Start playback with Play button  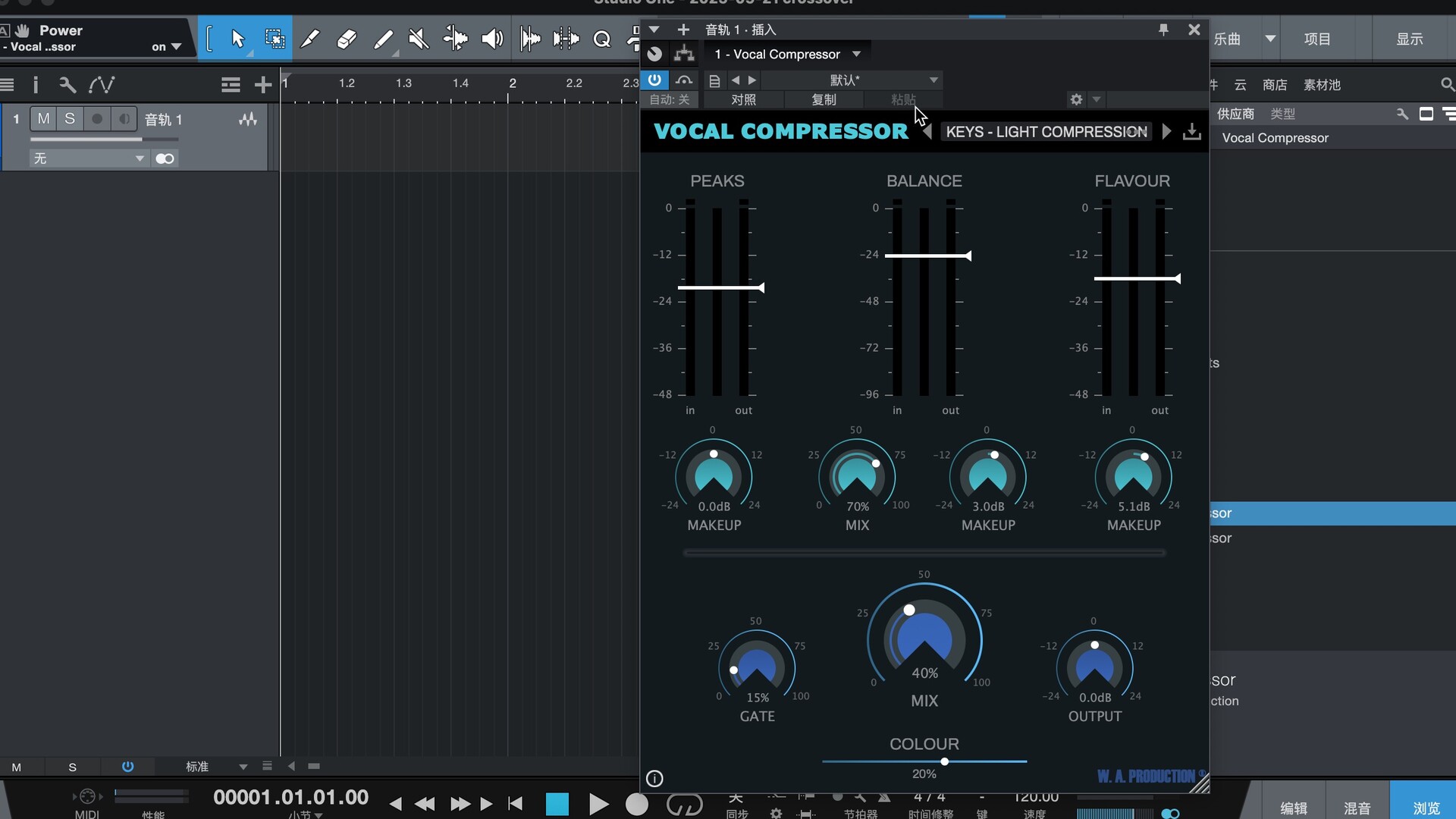598,804
